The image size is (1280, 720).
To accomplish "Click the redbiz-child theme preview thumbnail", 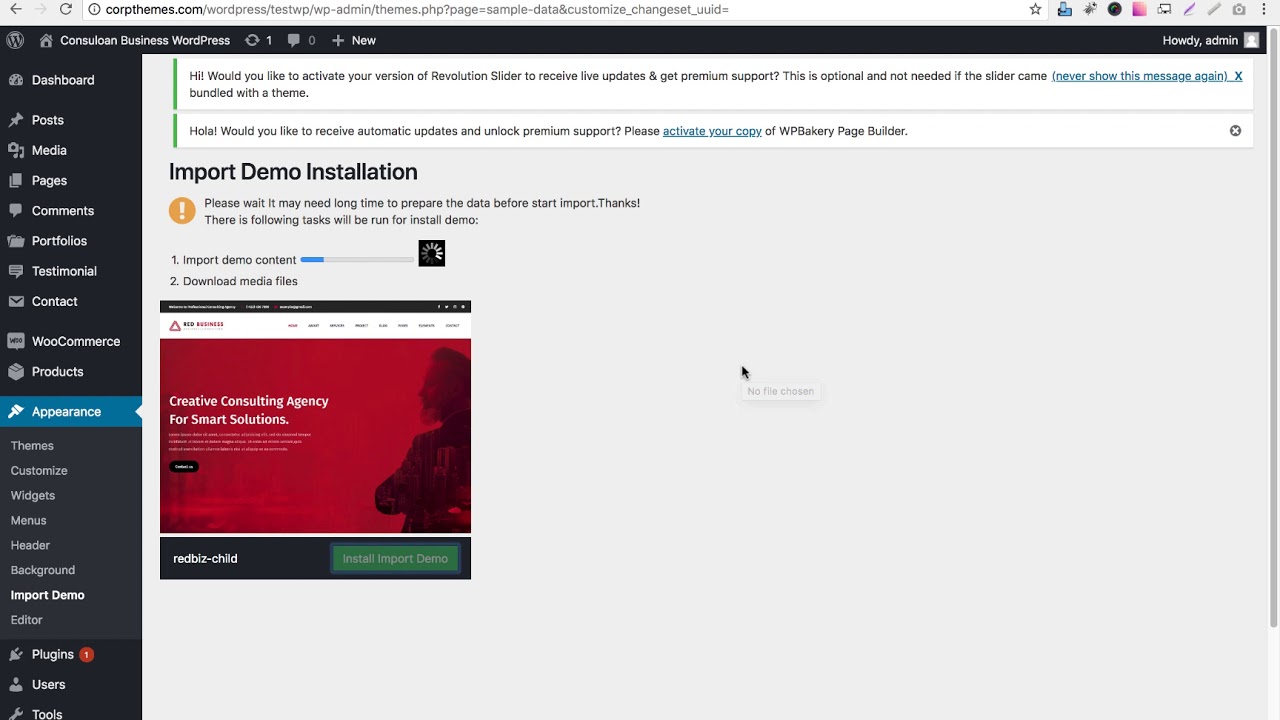I will [x=315, y=417].
